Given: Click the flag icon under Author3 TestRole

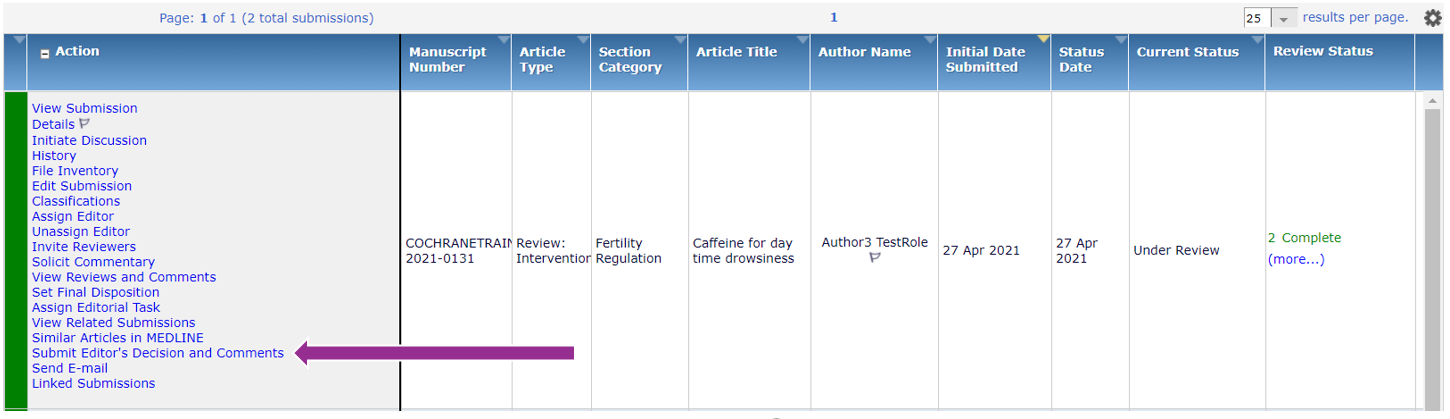Looking at the screenshot, I should click(x=874, y=258).
